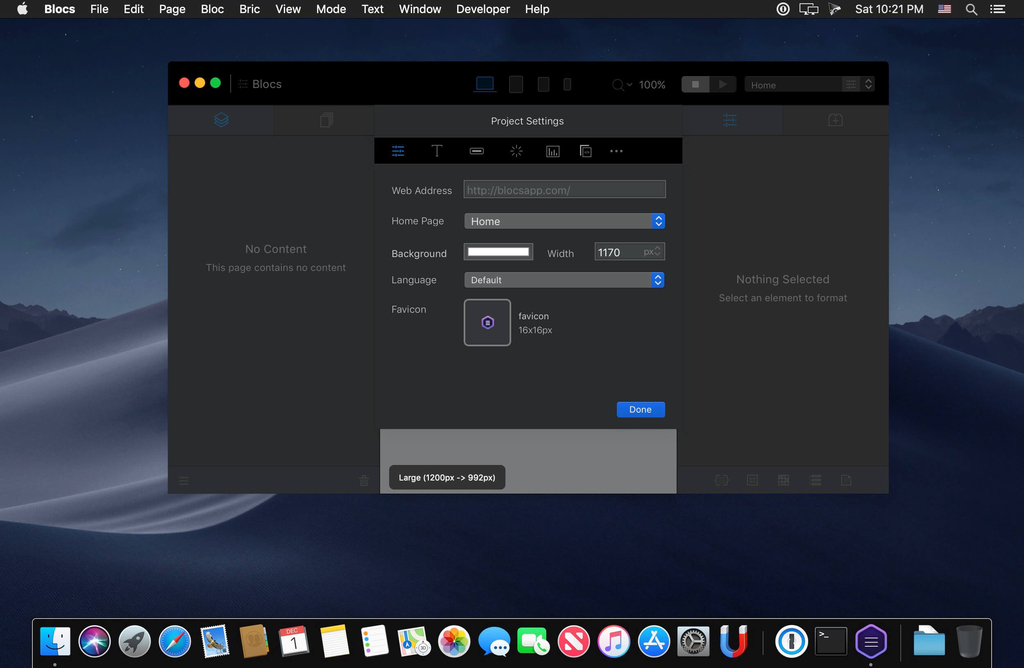Open the code settings tab icon
This screenshot has height=668, width=1024.
(586, 151)
